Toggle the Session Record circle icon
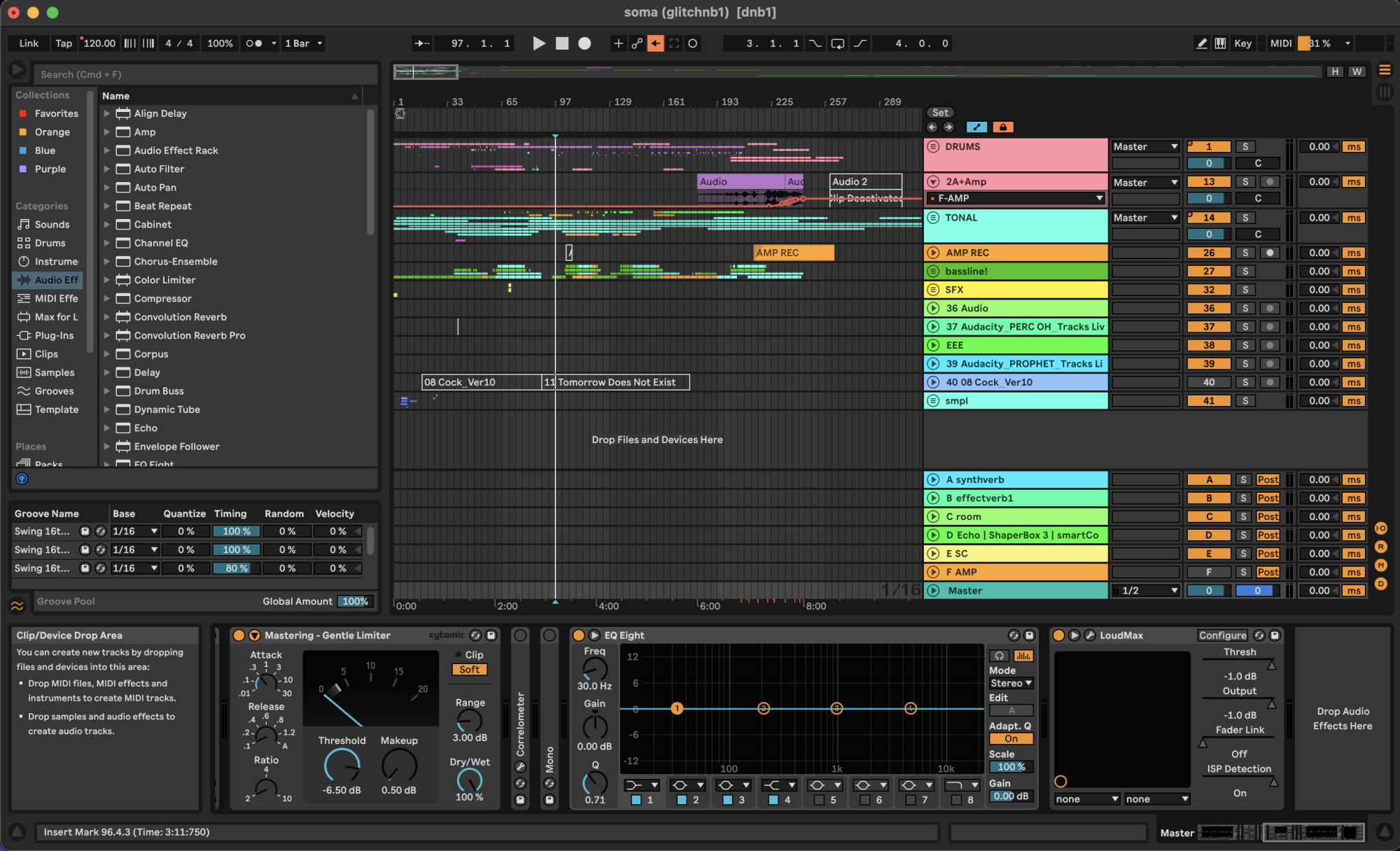Screen dimensions: 1400x851 click(x=693, y=43)
